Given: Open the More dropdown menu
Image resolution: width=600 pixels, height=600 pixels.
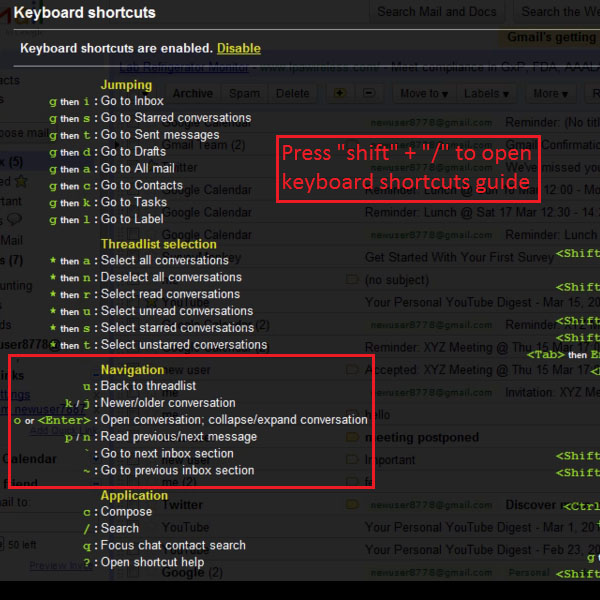Looking at the screenshot, I should click(x=550, y=93).
